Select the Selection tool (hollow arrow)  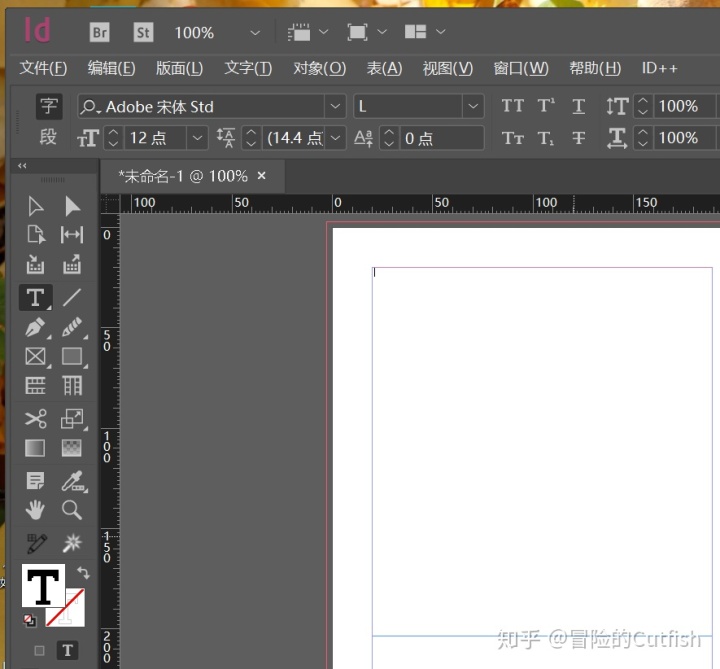pyautogui.click(x=36, y=207)
